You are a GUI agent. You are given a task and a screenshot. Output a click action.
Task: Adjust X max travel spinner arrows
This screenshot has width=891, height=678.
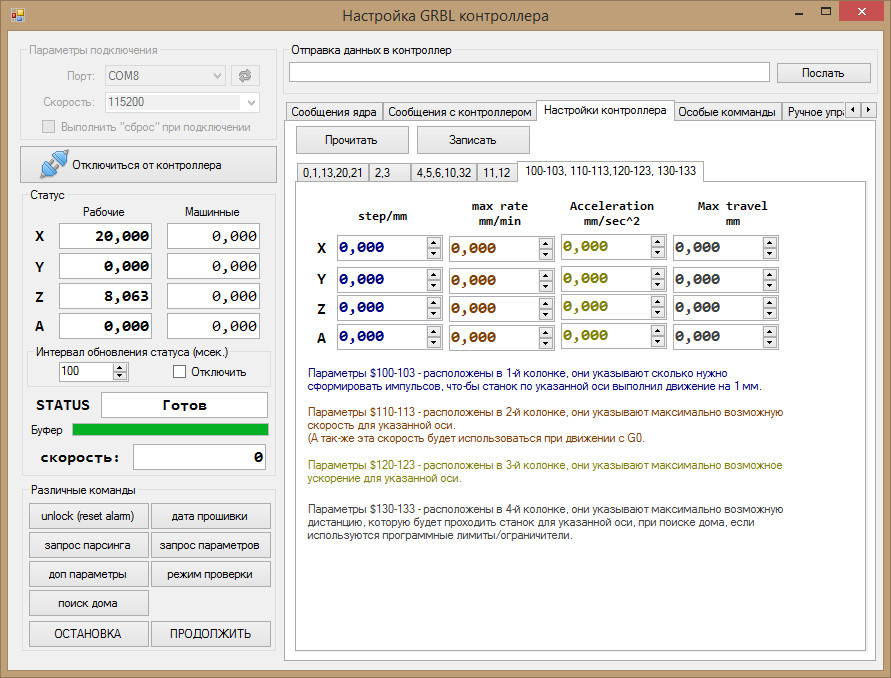coord(769,248)
